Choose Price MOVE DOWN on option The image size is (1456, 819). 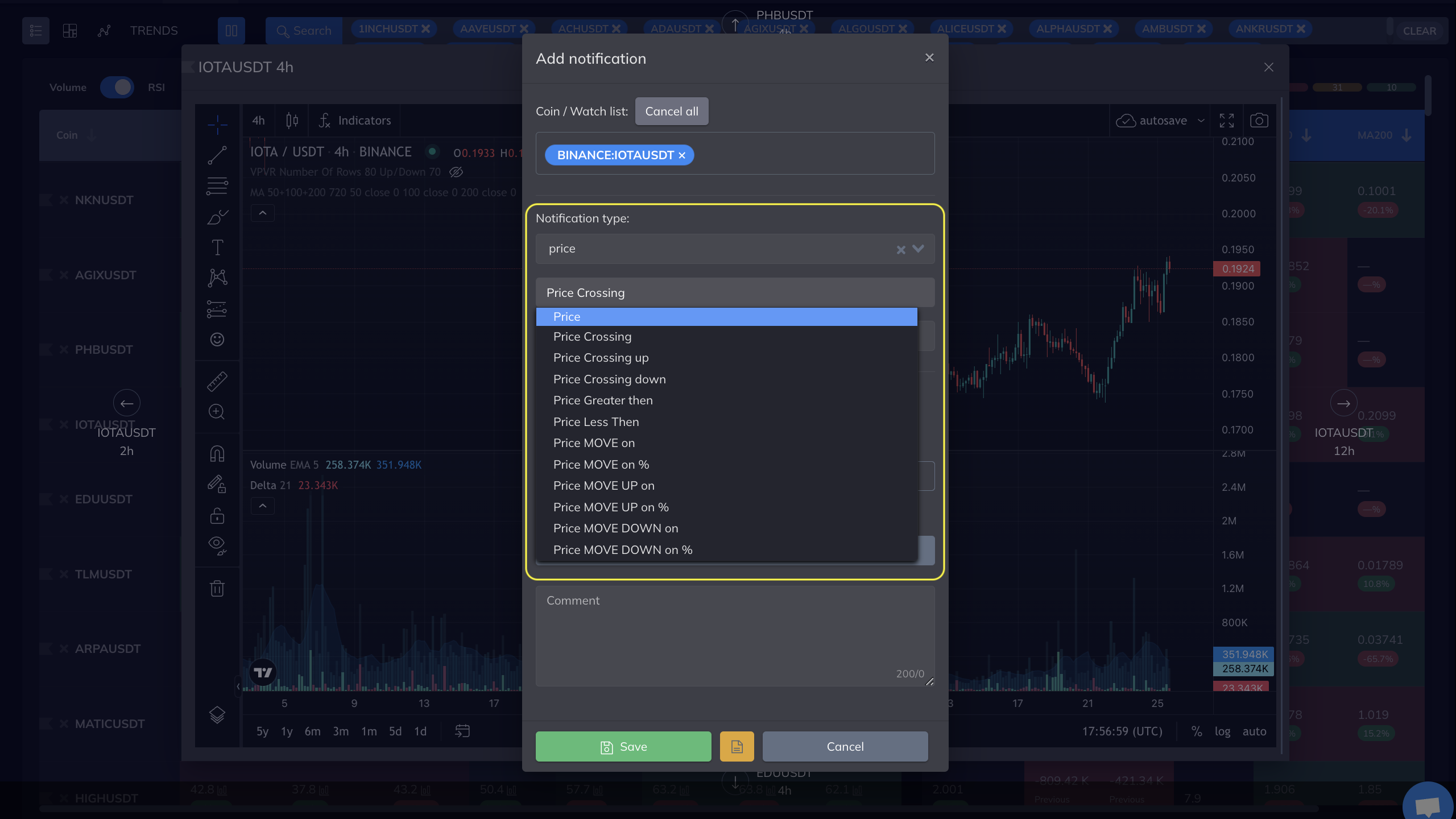(726, 528)
